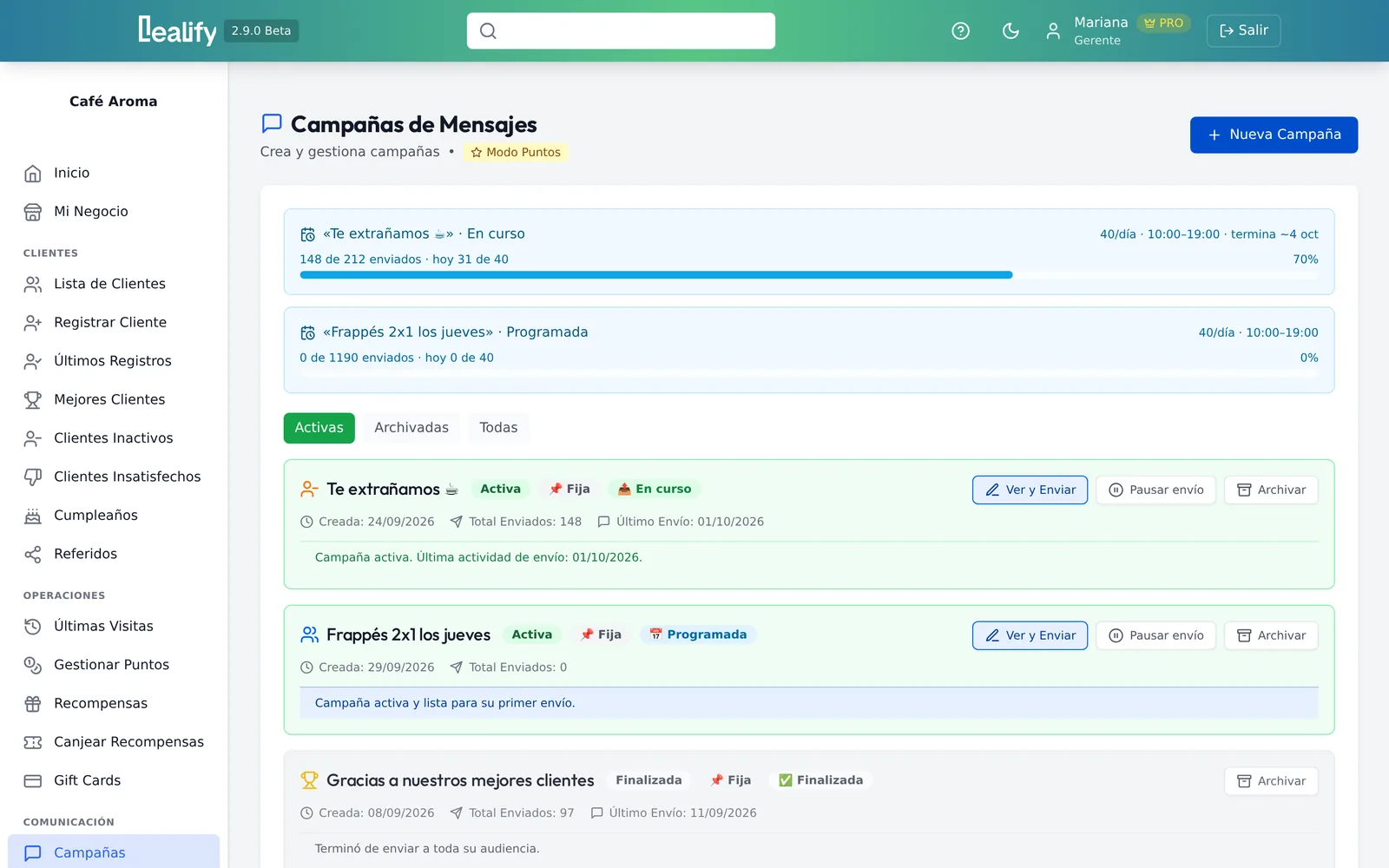Click the PRO crown badge
This screenshot has width=1389, height=868.
pos(1164,23)
